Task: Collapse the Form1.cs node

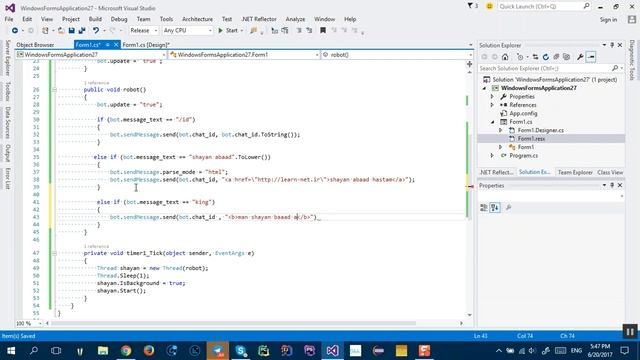Action: point(492,122)
